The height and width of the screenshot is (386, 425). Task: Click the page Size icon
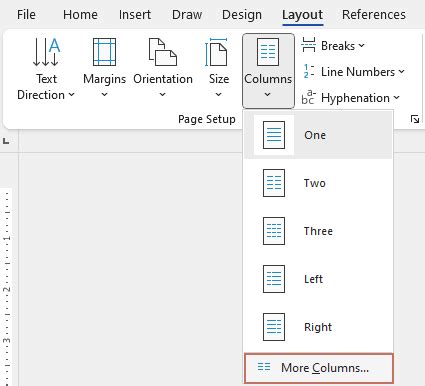[x=216, y=52]
